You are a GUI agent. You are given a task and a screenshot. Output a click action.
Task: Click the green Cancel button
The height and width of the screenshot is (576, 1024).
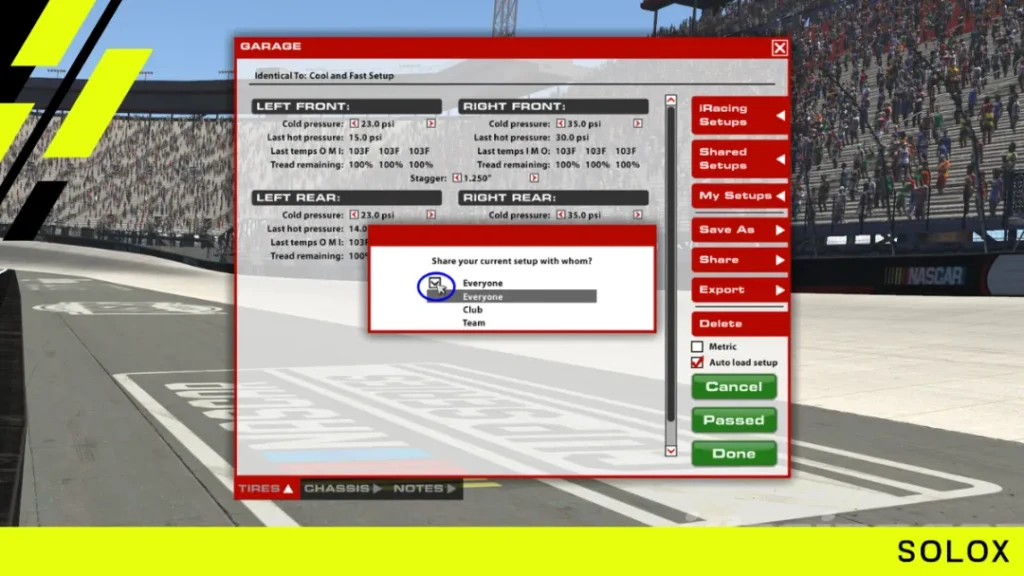coord(734,387)
